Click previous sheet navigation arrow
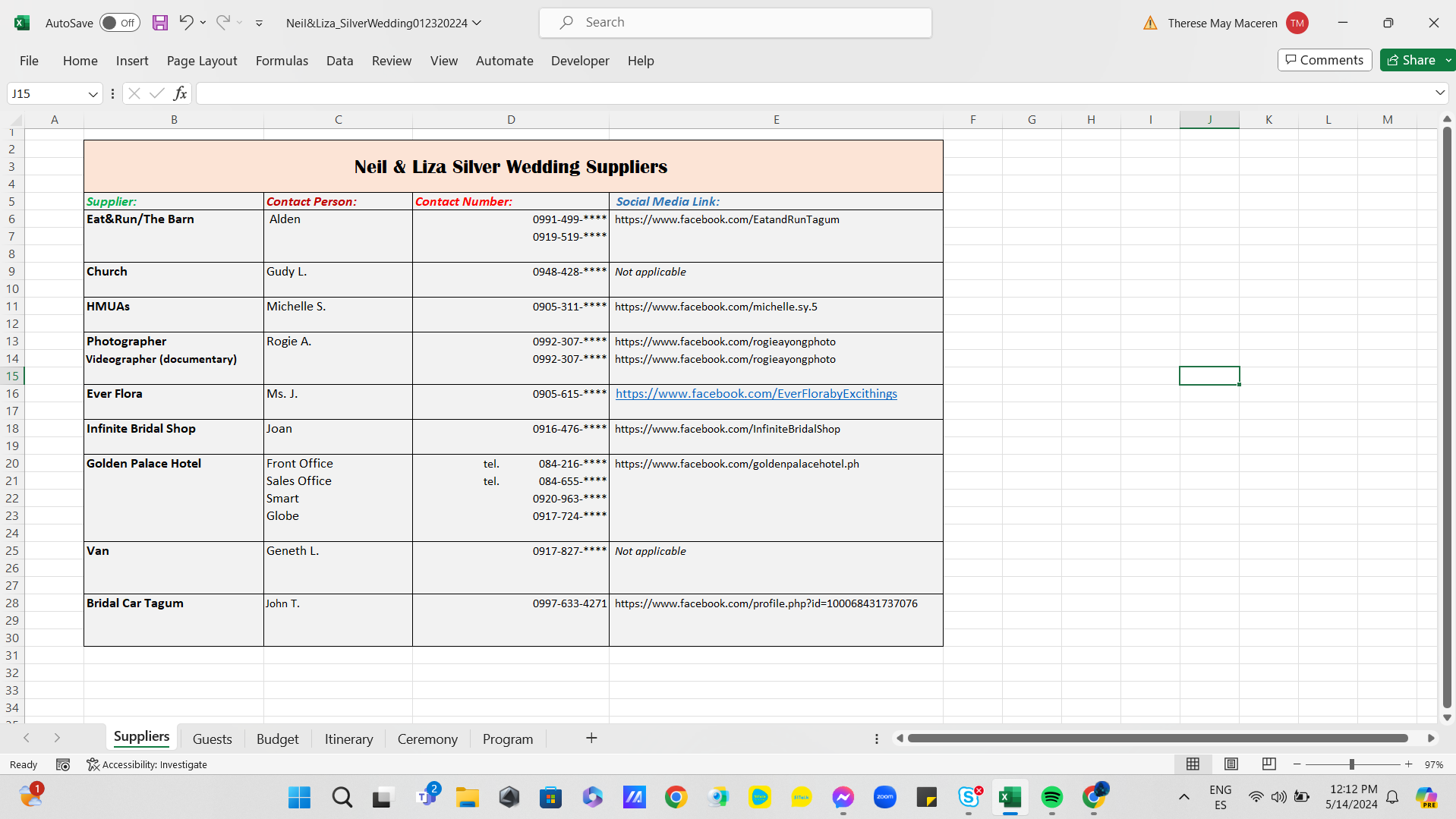 (x=27, y=738)
